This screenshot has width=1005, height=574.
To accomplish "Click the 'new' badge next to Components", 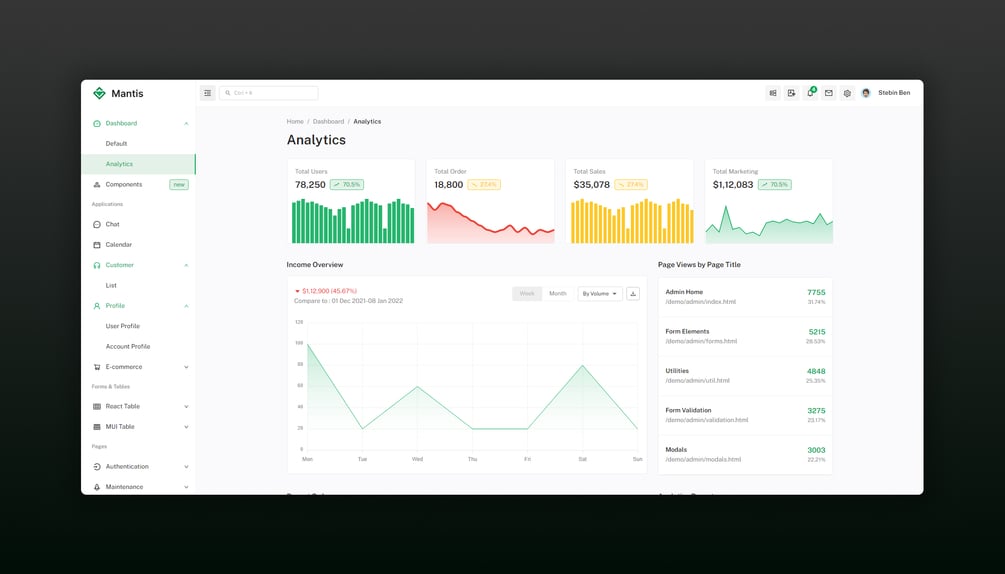I will (x=179, y=184).
